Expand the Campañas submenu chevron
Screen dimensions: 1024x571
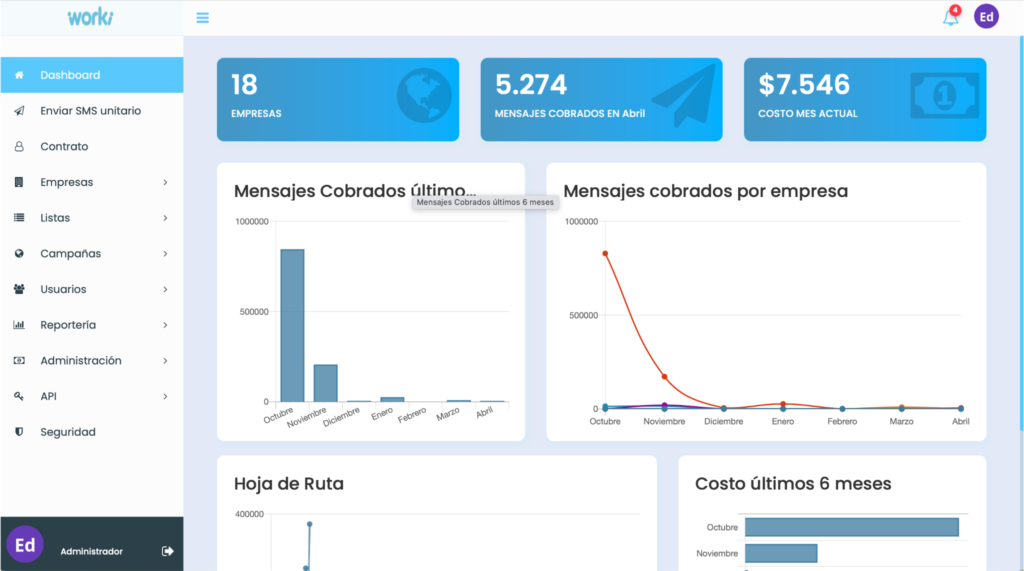coord(165,253)
